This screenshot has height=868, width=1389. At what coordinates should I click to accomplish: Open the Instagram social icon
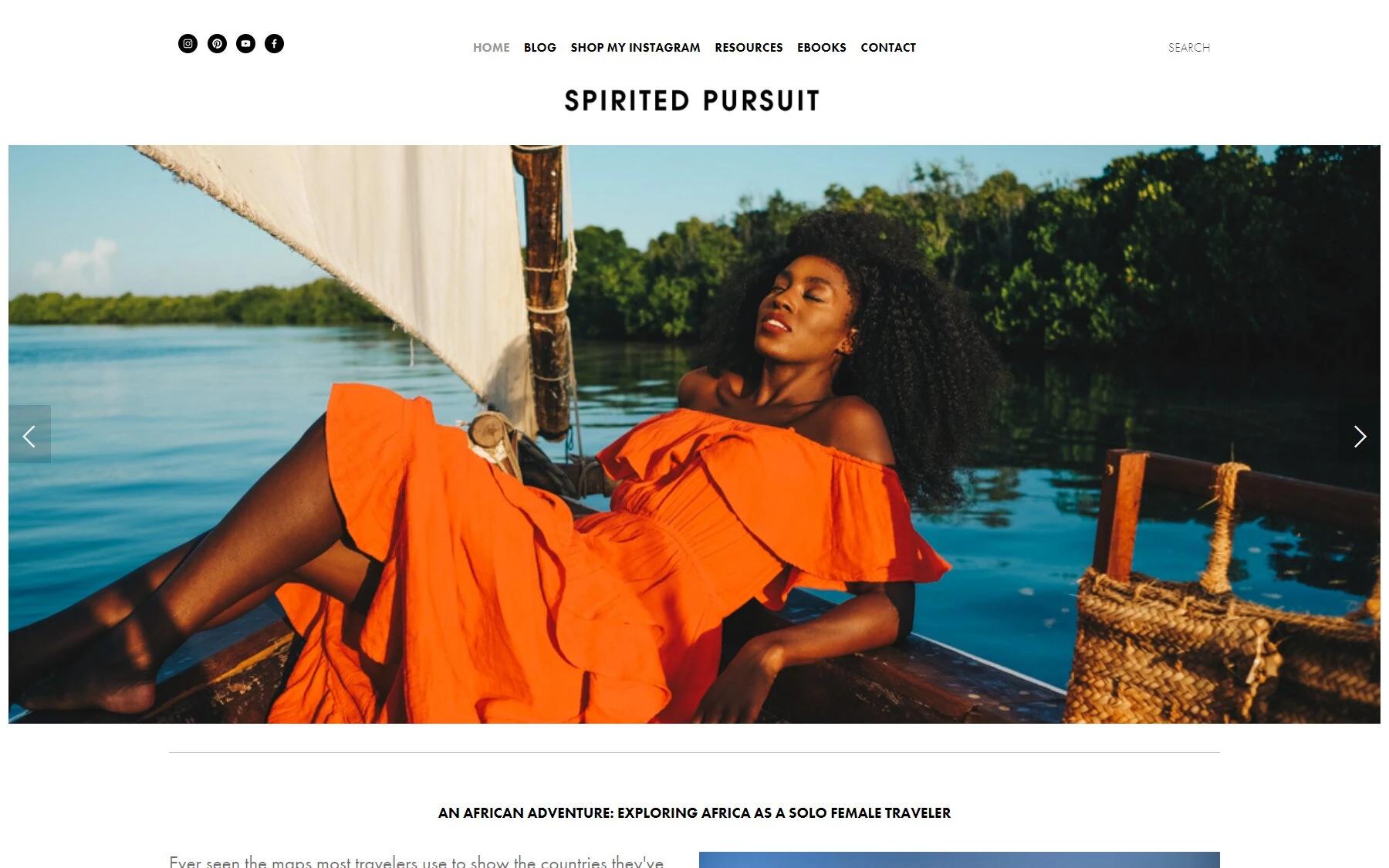(188, 43)
